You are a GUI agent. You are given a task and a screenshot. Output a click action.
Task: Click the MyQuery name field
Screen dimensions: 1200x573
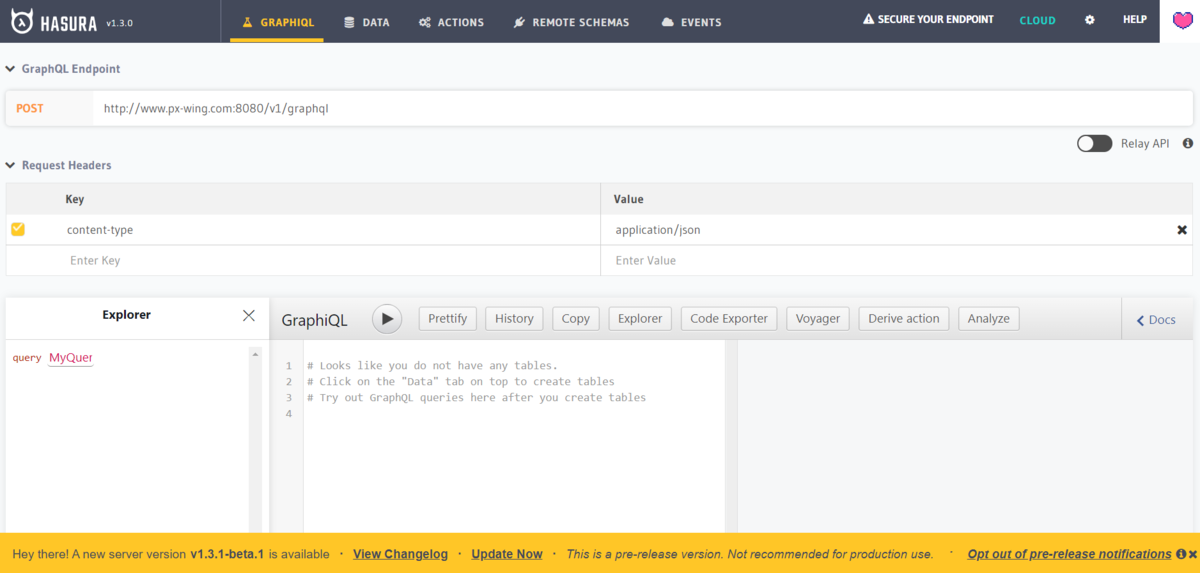pyautogui.click(x=71, y=357)
